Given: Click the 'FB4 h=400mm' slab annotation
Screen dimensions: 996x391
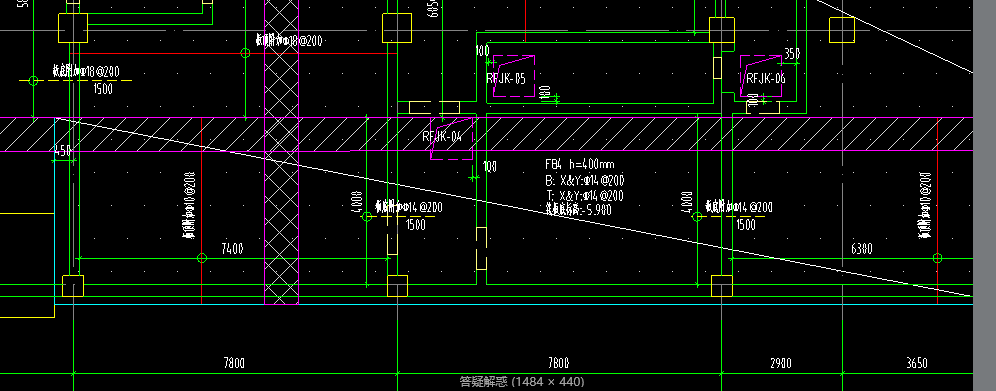Looking at the screenshot, I should 579,164.
